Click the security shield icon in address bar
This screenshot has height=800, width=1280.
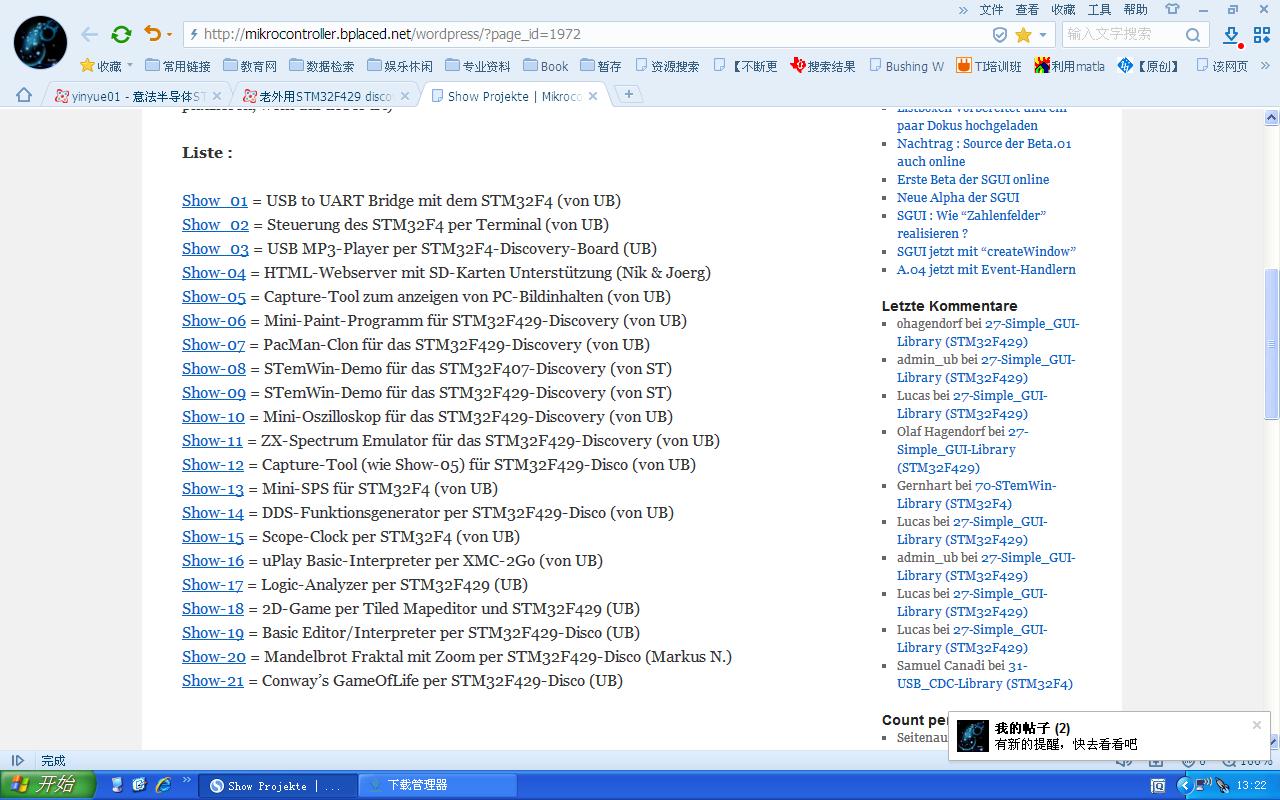[999, 34]
